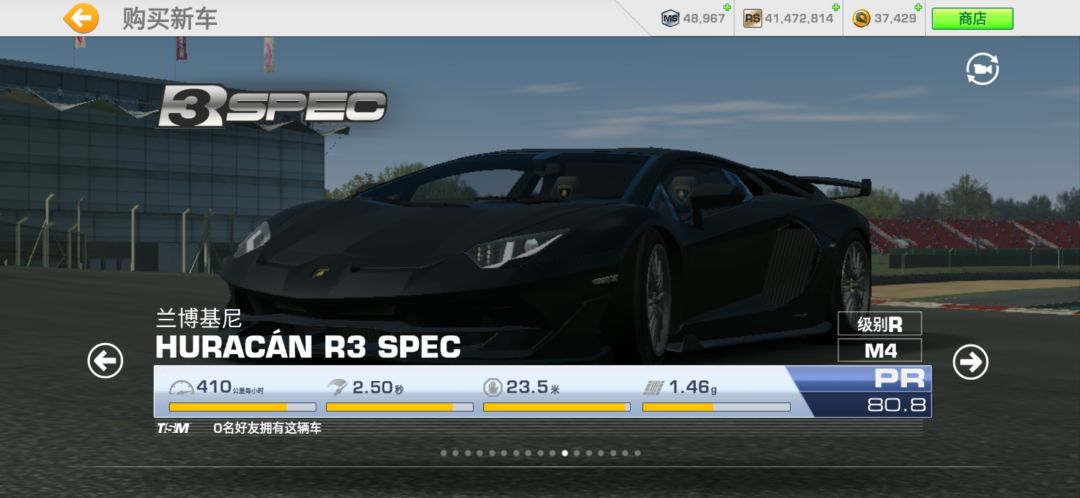Open the 商店 shop button
This screenshot has width=1080, height=498.
point(972,19)
